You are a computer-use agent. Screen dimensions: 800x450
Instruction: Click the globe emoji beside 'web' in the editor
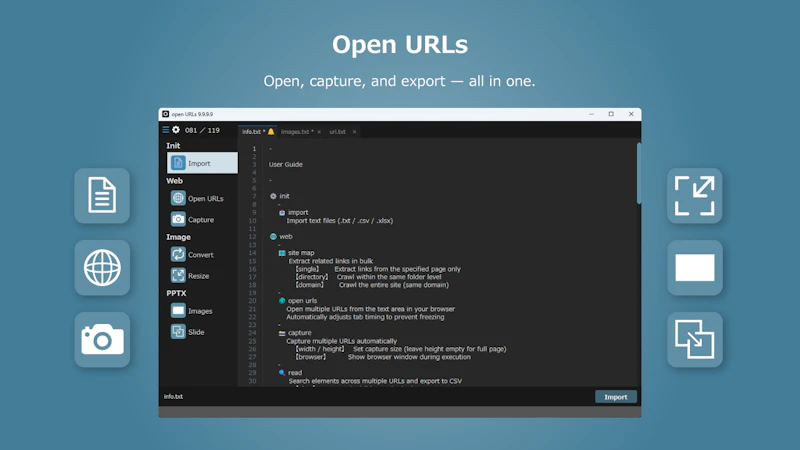pos(273,236)
